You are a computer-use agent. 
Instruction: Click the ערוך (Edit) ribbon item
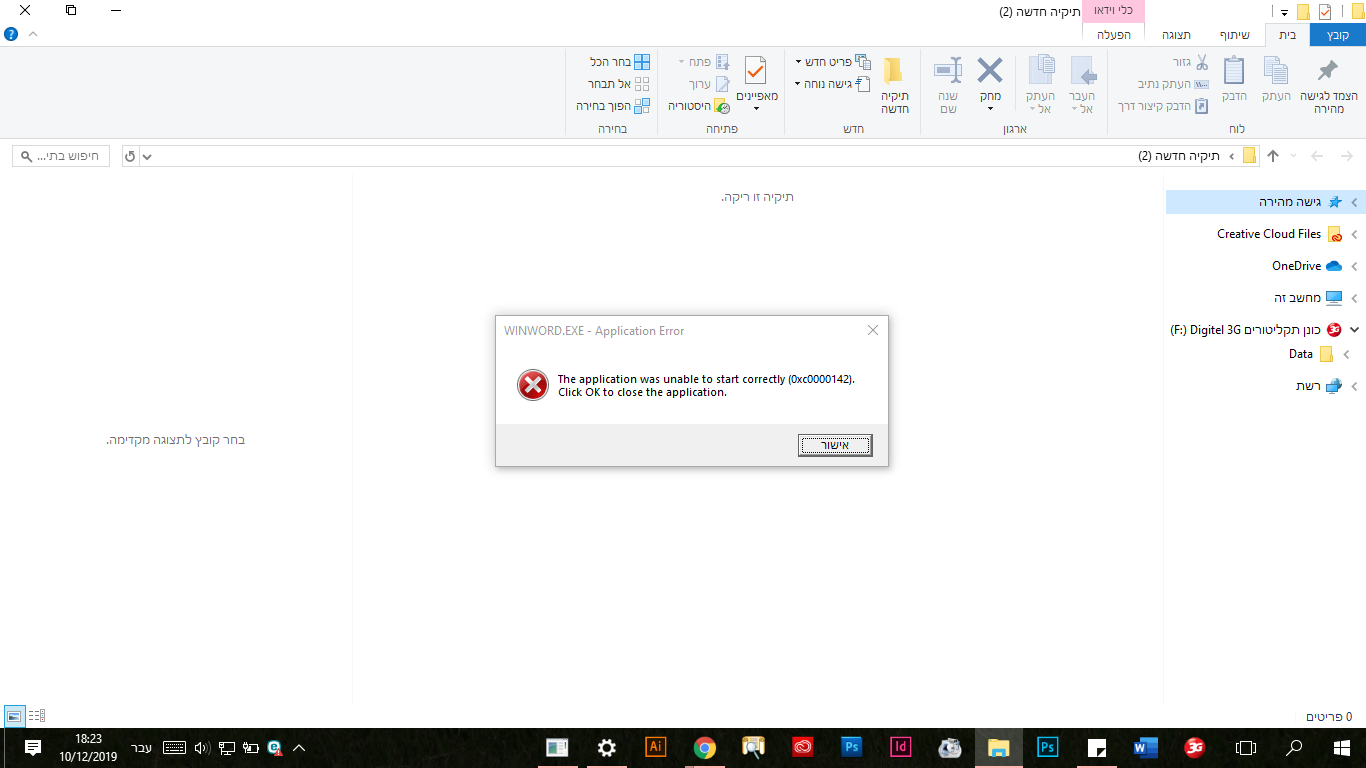tap(709, 84)
